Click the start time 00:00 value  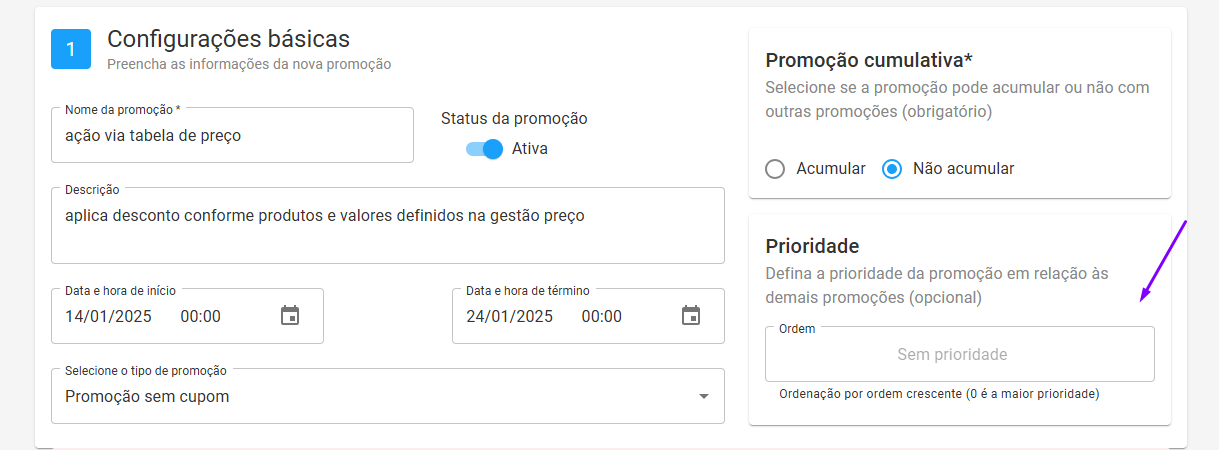pos(201,316)
